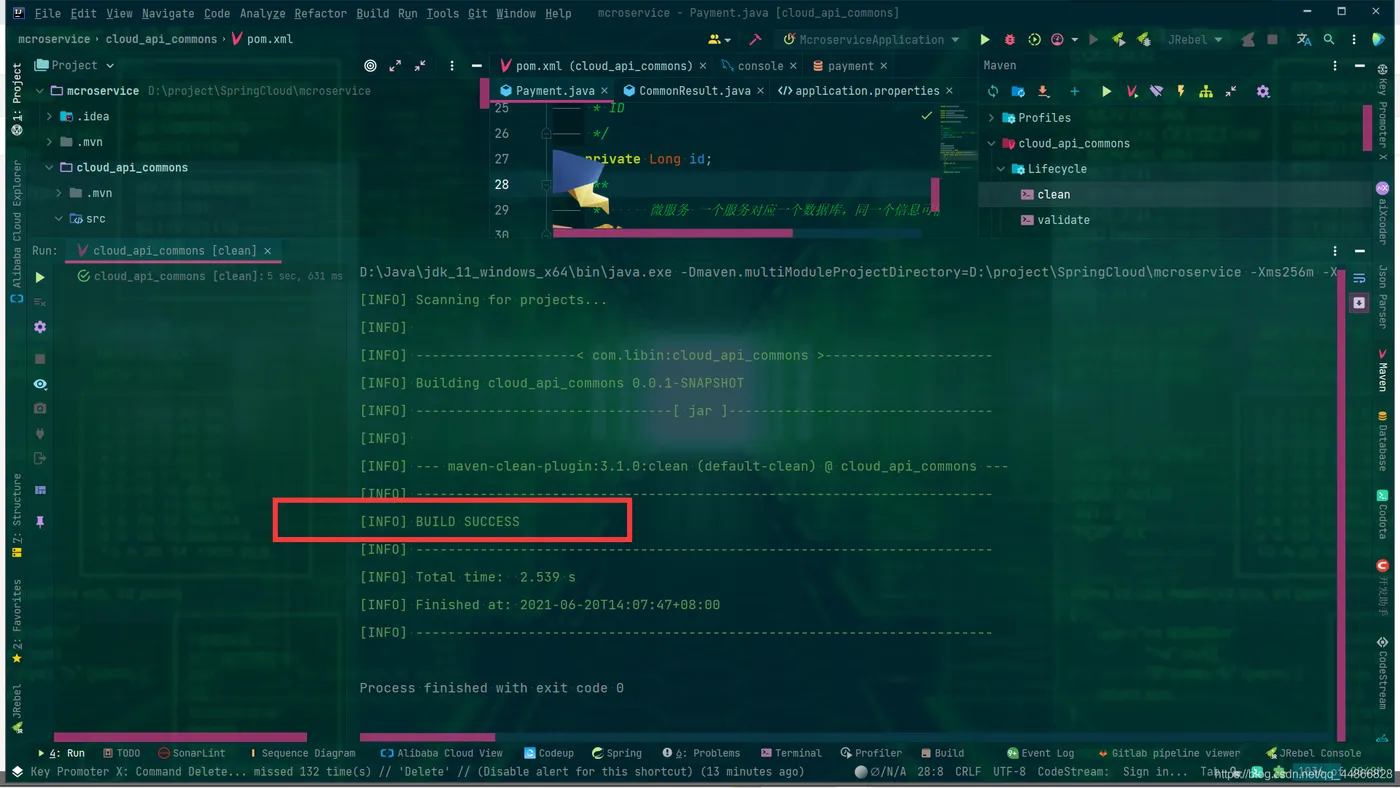Open the JRebel dropdown in the toolbar

pyautogui.click(x=1195, y=40)
